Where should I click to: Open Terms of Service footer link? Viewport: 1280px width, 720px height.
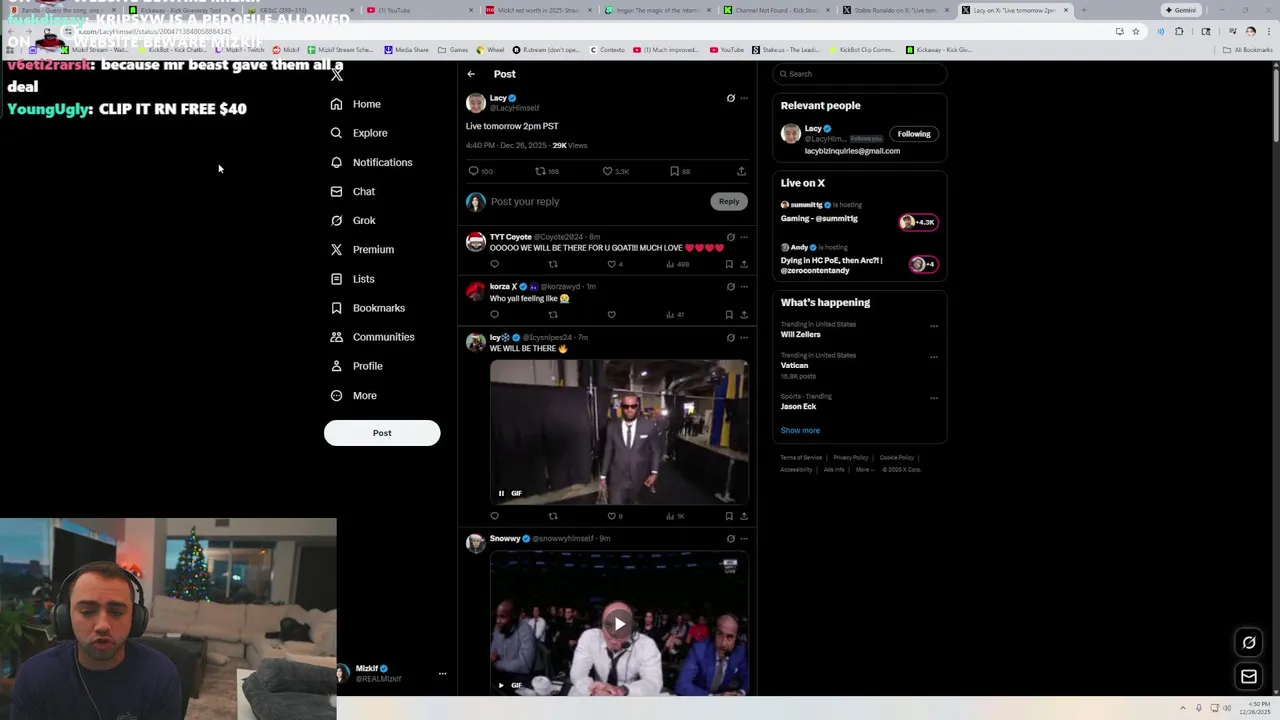click(801, 458)
